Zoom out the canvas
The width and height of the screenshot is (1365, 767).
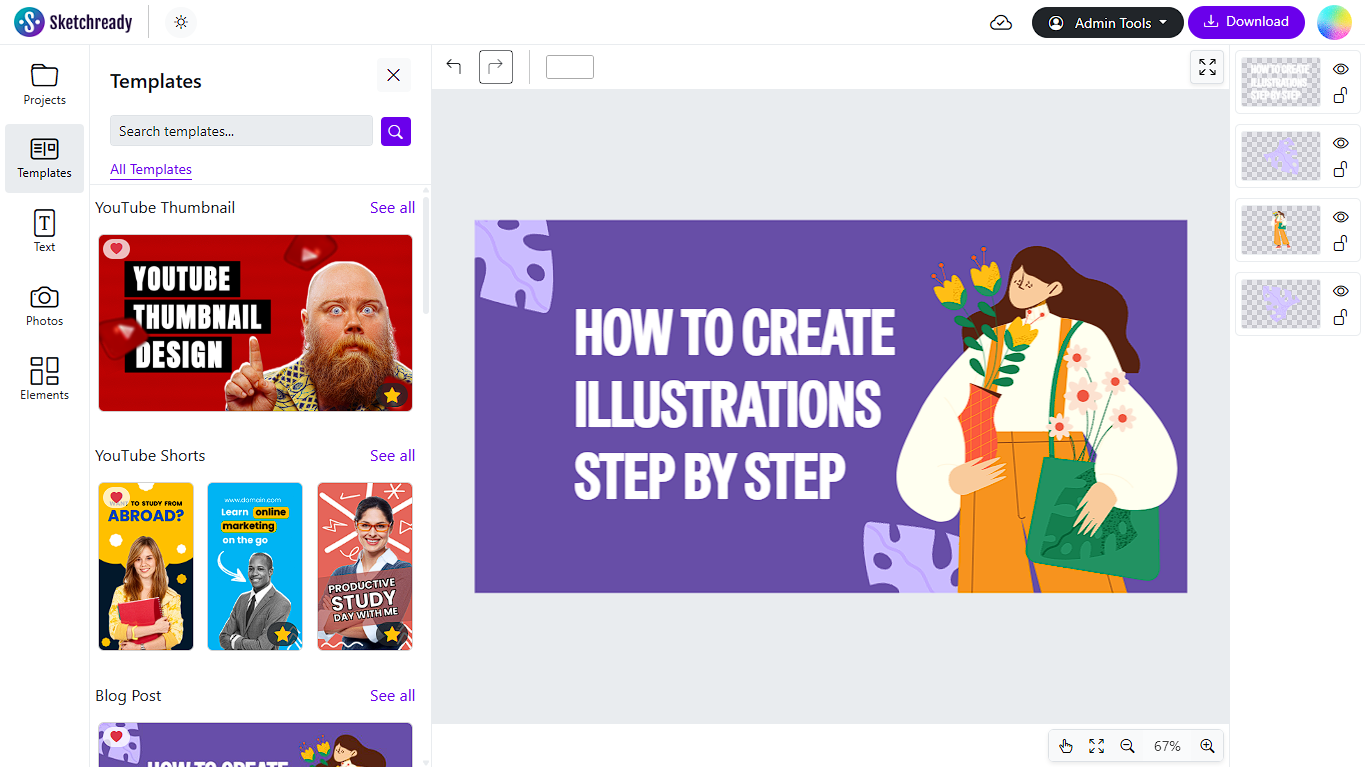1128,746
